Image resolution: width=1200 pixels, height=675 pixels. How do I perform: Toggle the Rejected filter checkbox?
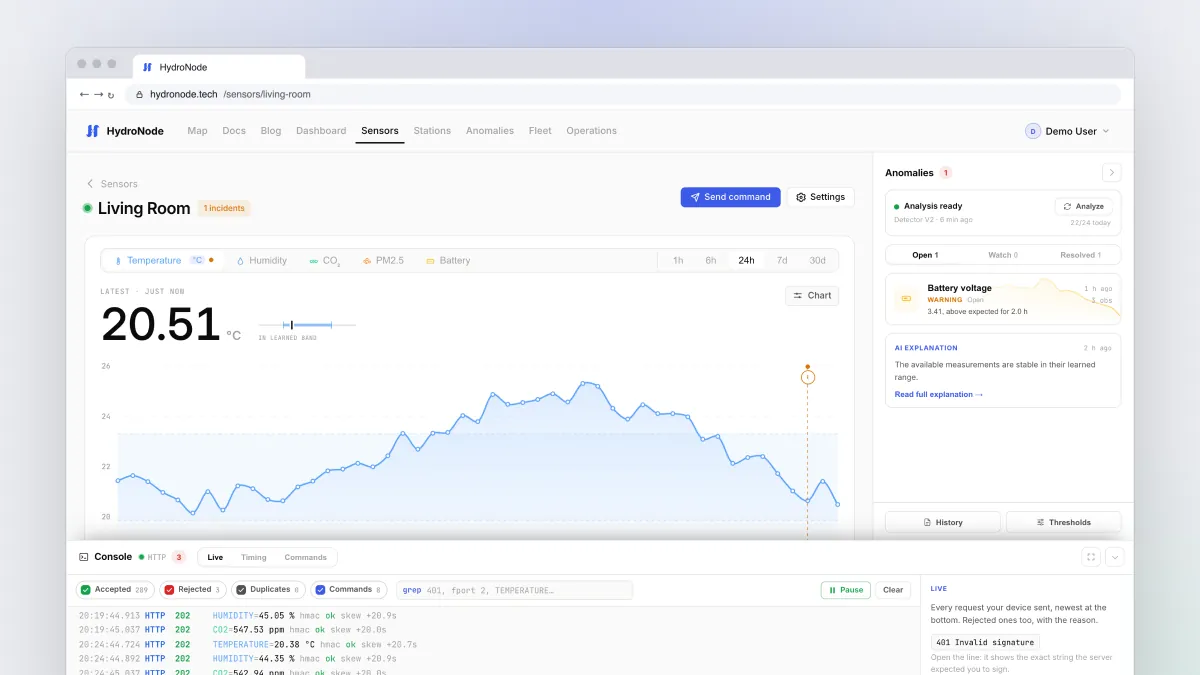[x=169, y=590]
